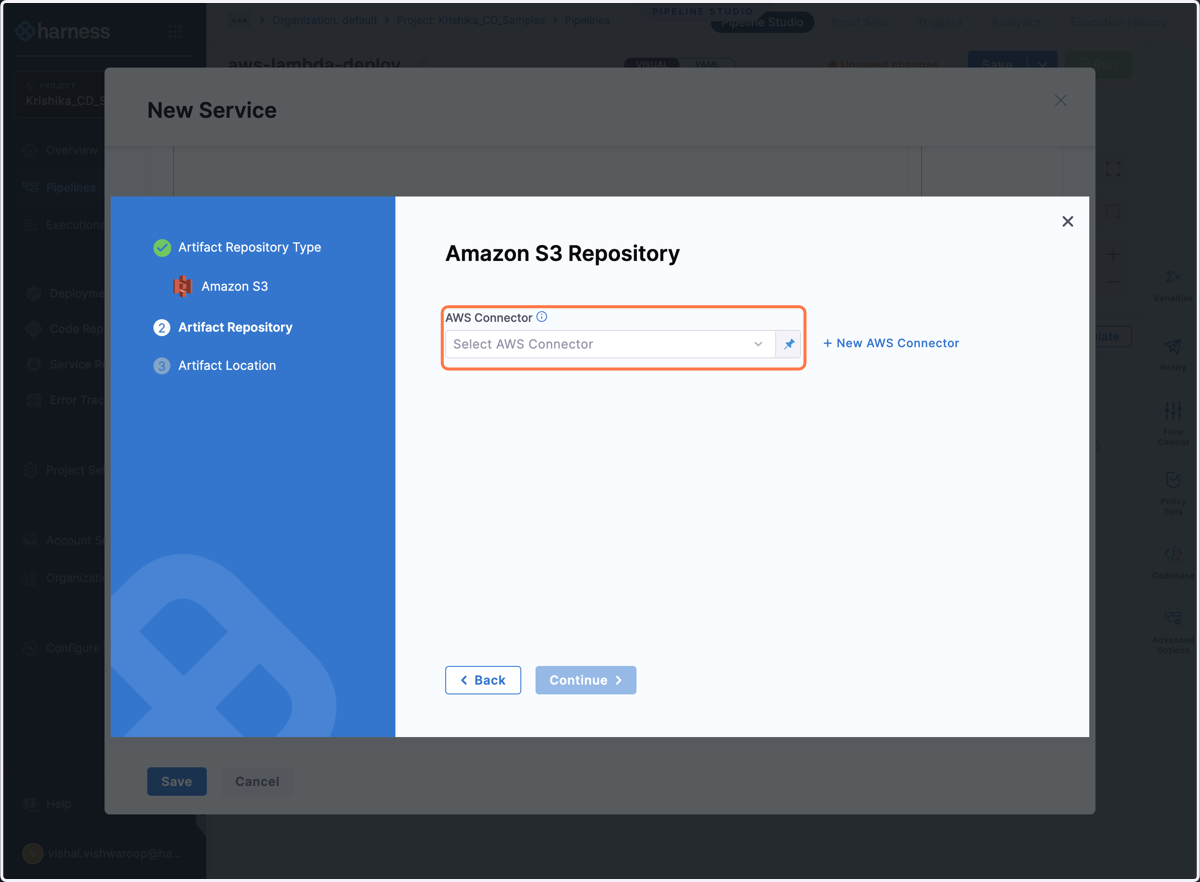Click the pipeline Save button in header
The width and height of the screenshot is (1200, 882).
pyautogui.click(x=997, y=65)
